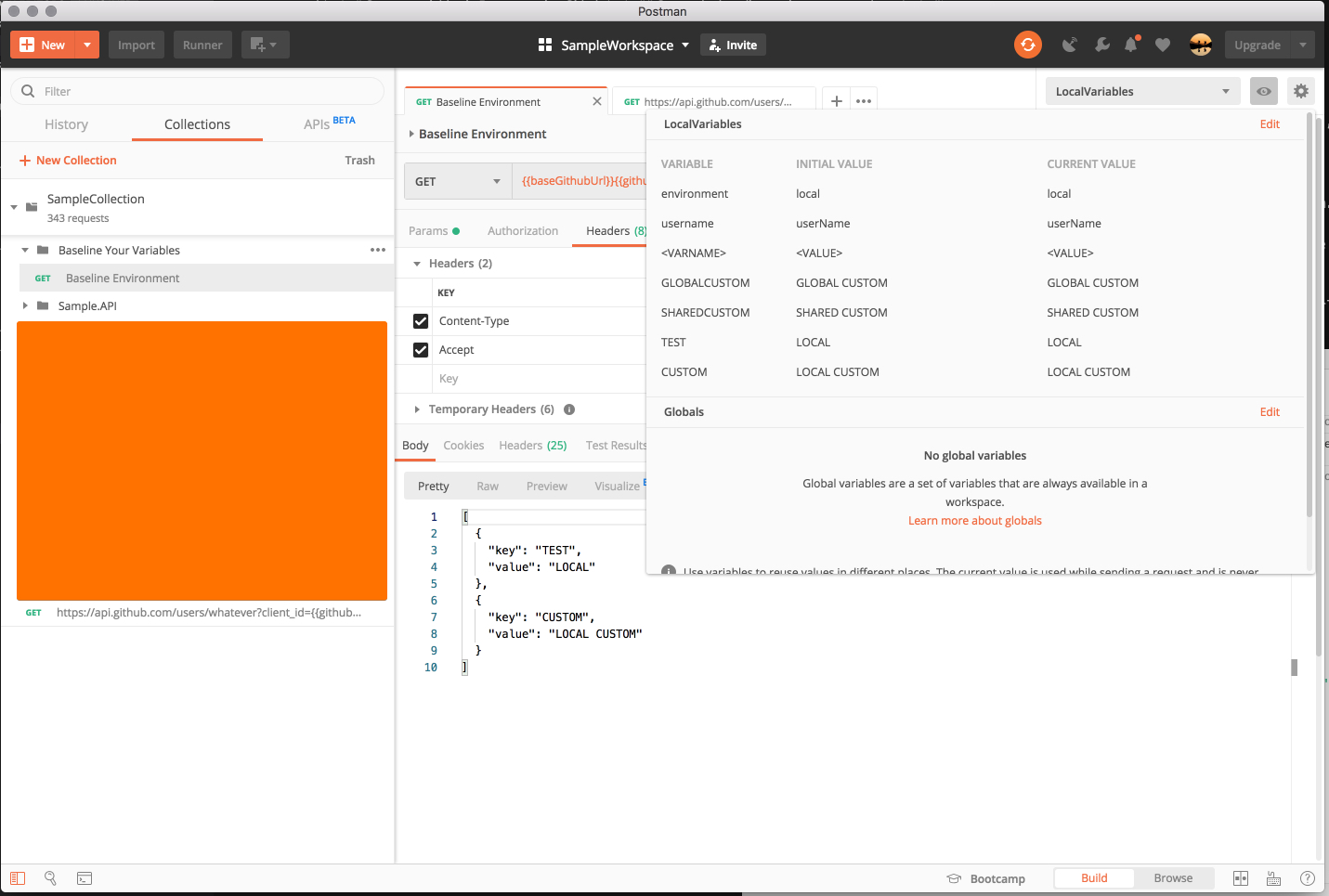This screenshot has width=1329, height=896.
Task: Switch to Preview response view
Action: (546, 487)
